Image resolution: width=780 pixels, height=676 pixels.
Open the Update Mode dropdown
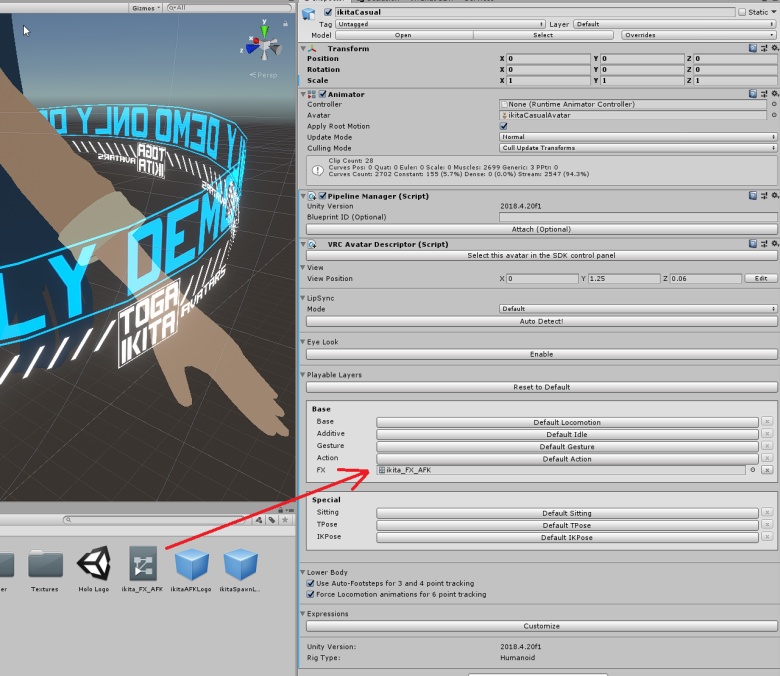click(638, 137)
